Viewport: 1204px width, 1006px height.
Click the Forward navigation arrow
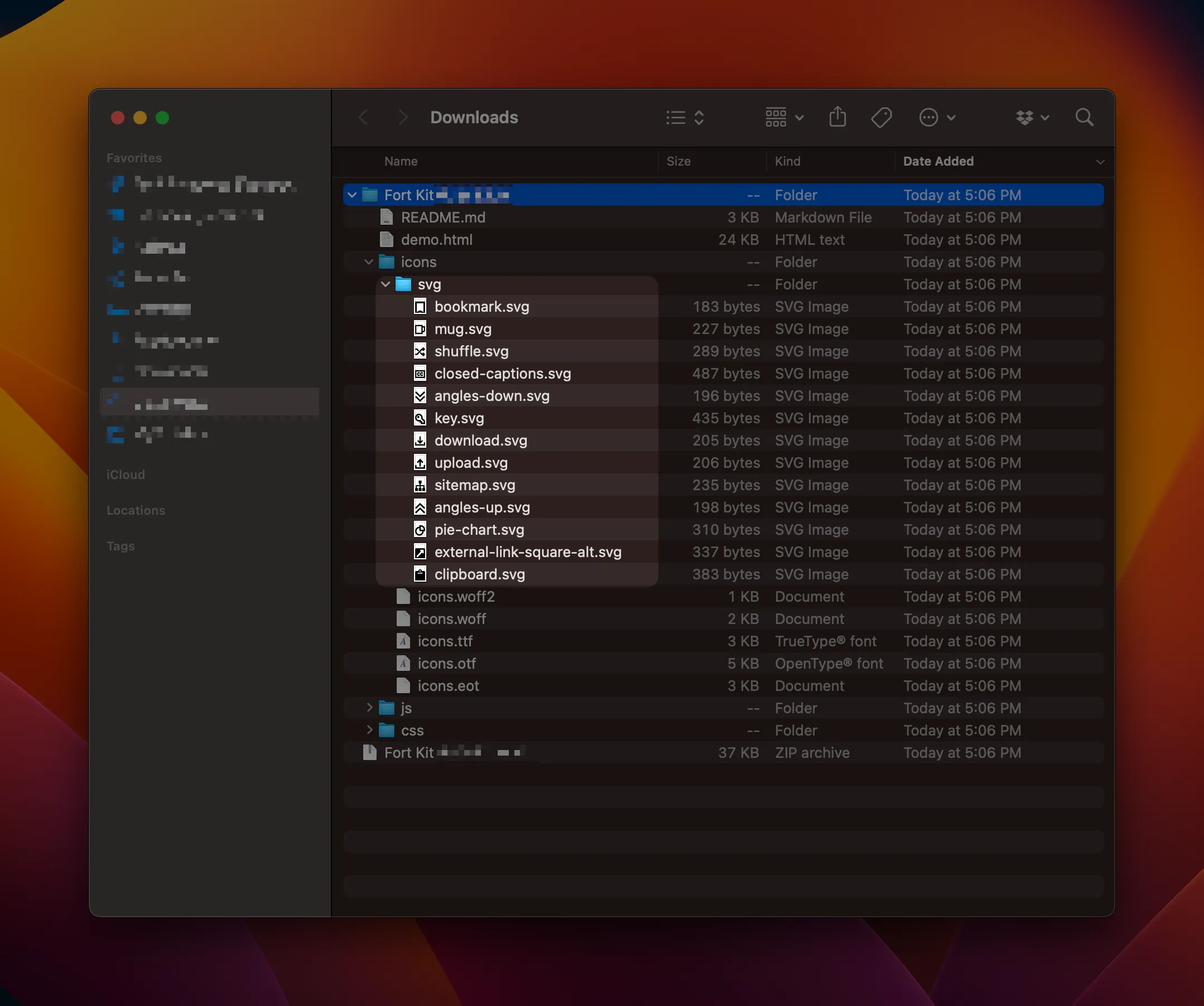402,117
